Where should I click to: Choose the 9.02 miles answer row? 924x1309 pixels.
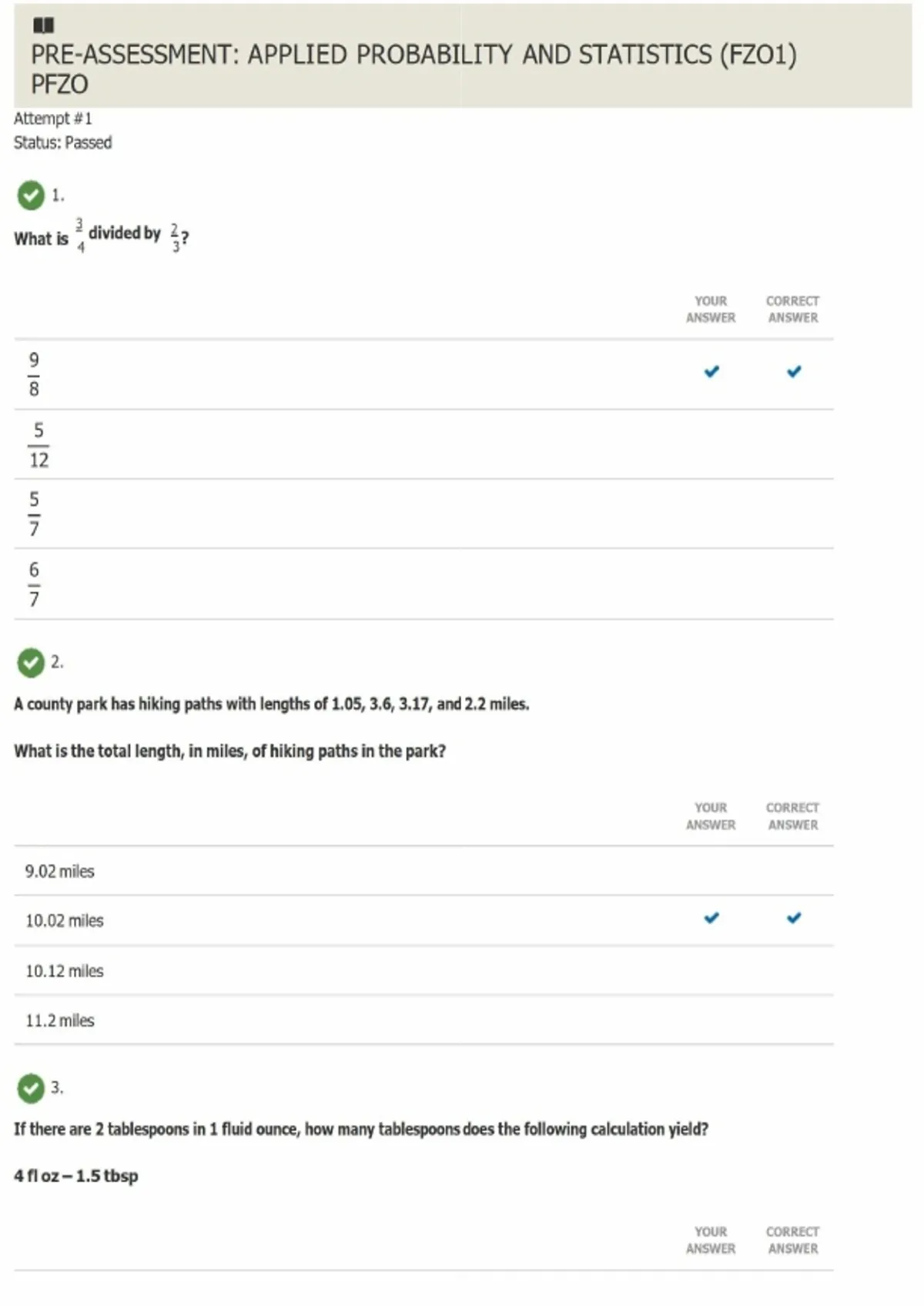pos(60,872)
